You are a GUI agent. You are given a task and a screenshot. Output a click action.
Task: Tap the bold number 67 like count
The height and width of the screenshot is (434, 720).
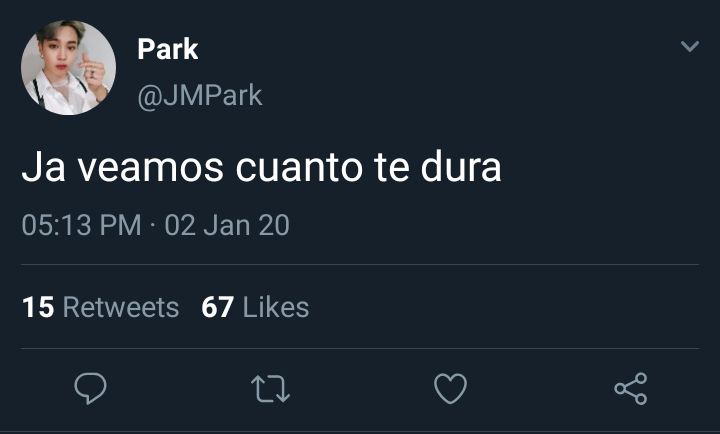[218, 307]
